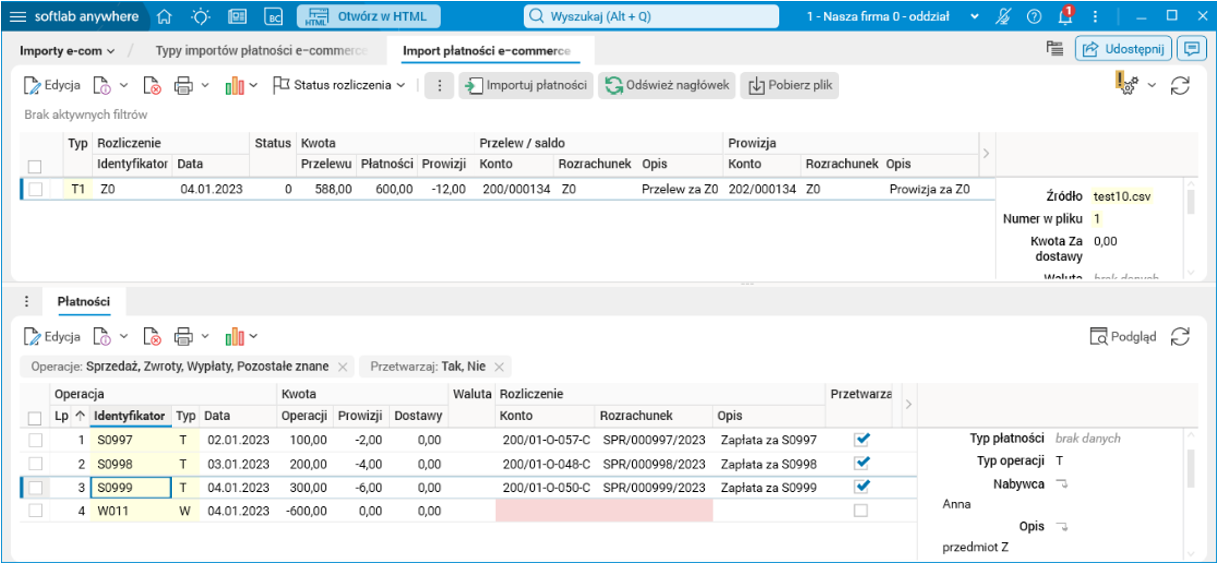Click the Odśwież nagłówek button
The width and height of the screenshot is (1218, 563).
click(667, 86)
